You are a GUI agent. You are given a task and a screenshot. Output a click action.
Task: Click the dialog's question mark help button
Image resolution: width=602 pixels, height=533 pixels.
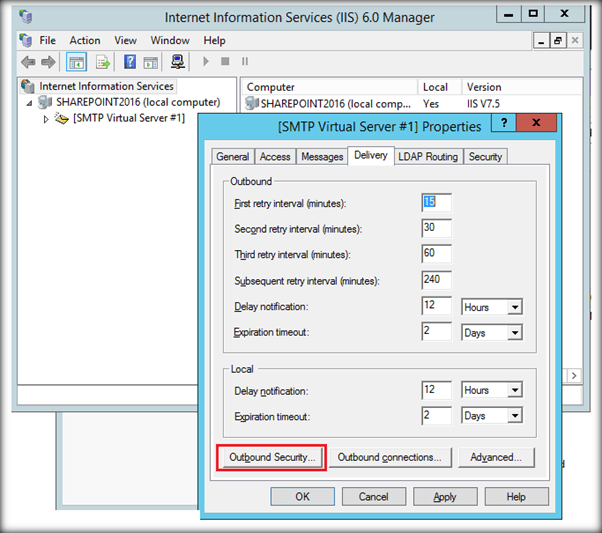[504, 123]
